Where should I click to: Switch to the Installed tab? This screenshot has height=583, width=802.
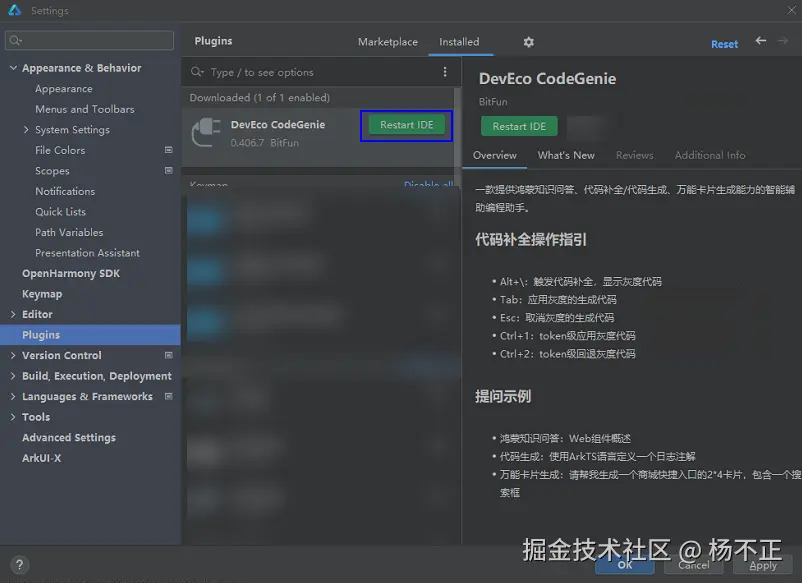tap(459, 42)
